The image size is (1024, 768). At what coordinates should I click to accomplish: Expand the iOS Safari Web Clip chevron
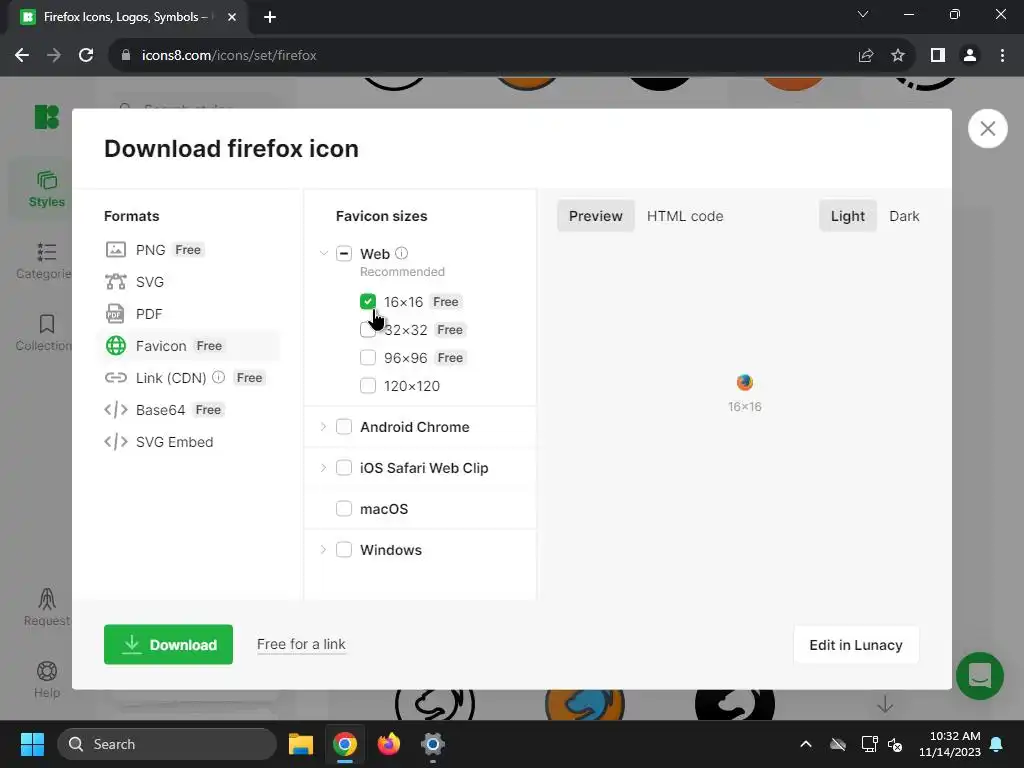click(323, 468)
